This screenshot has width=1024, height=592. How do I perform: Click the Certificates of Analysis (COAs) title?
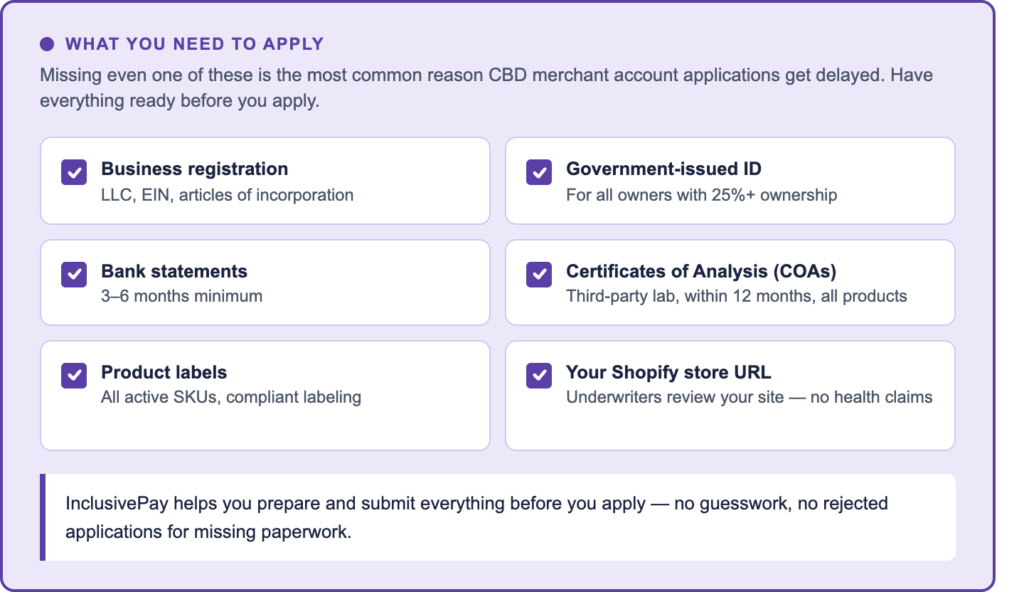700,271
